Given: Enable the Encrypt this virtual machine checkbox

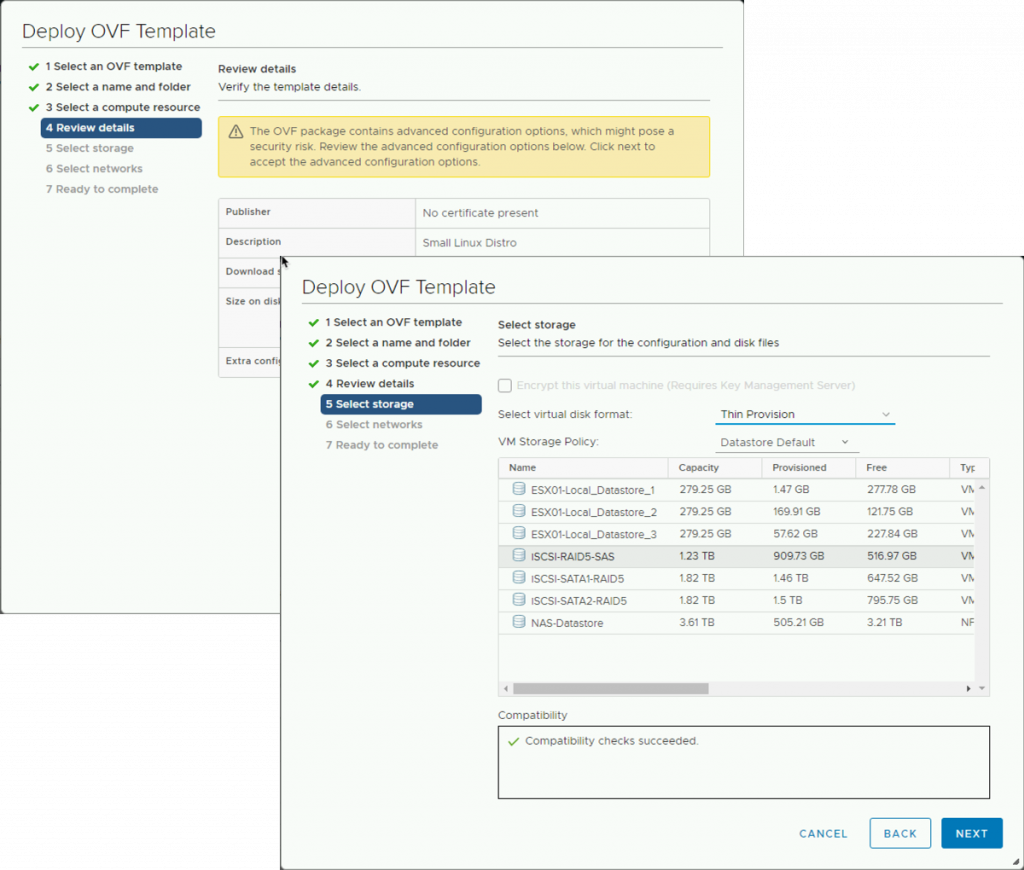Looking at the screenshot, I should (x=505, y=385).
